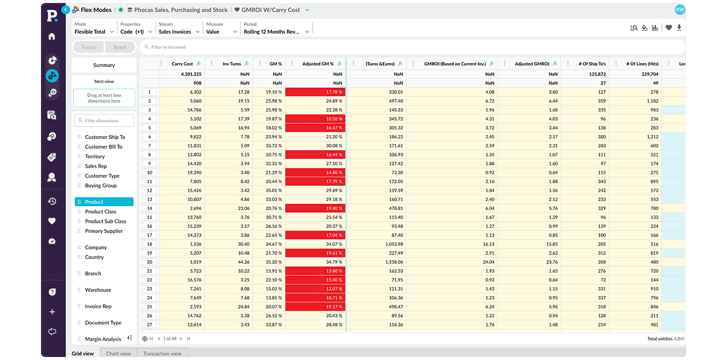Image resolution: width=720 pixels, height=360 pixels.
Task: Click the fx icon on Adjusted GM % column
Action: coord(339,63)
